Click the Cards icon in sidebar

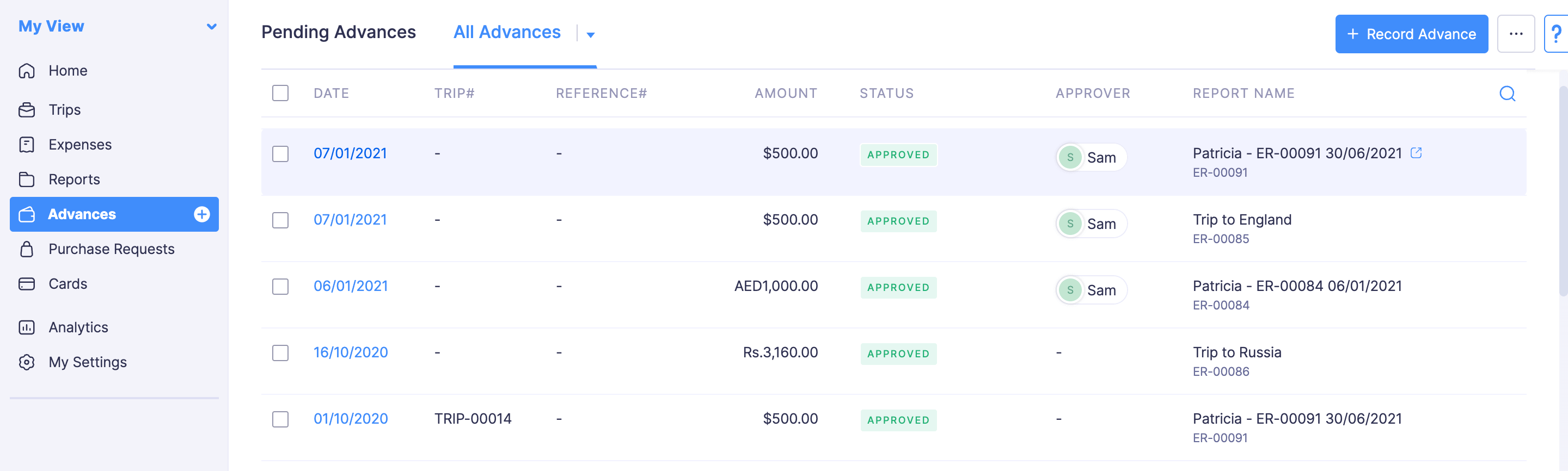pyautogui.click(x=27, y=284)
